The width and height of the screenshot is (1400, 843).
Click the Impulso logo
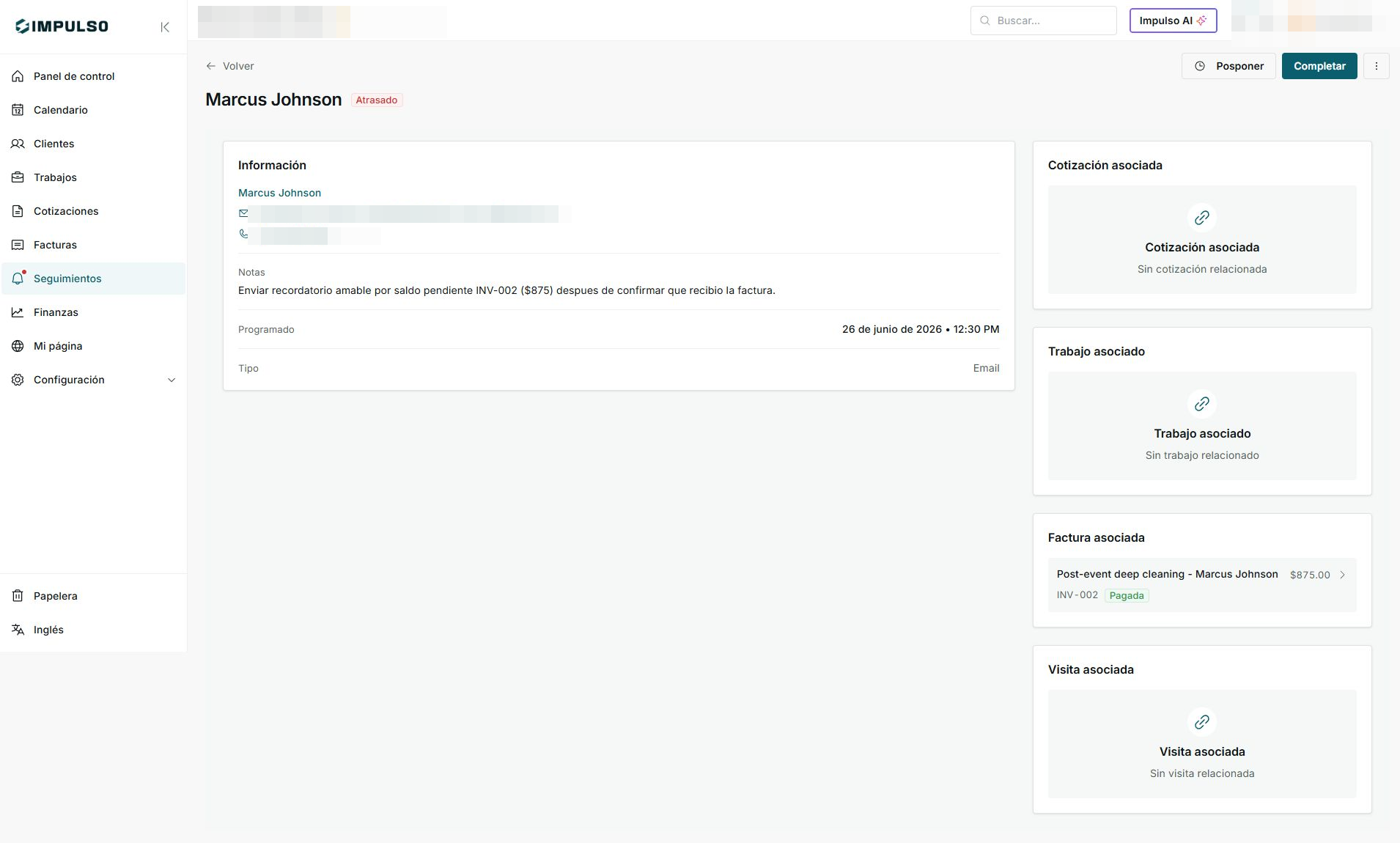62,26
